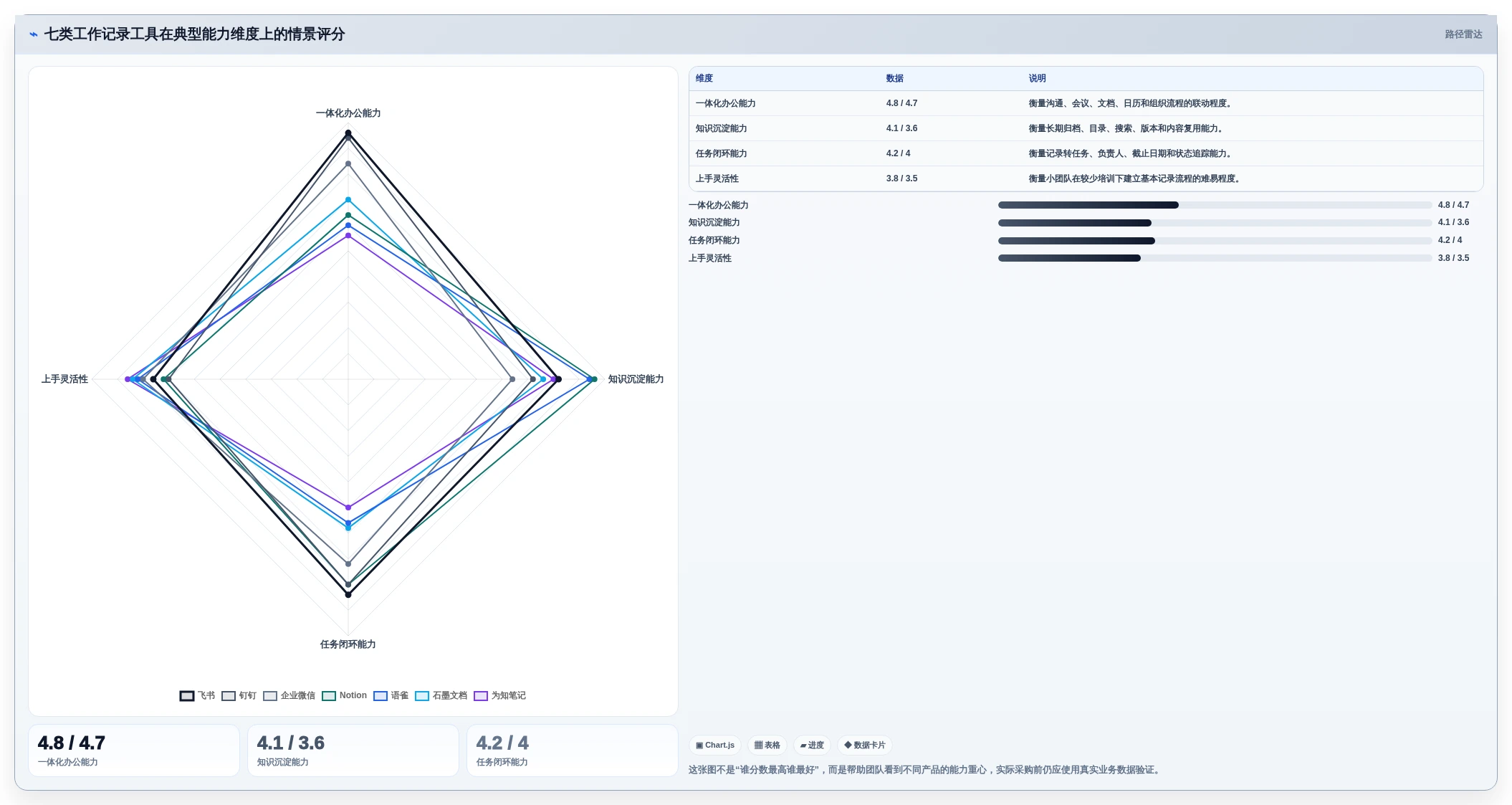Click the 3.8 / 3.5 table value
1512x805 pixels.
click(x=901, y=179)
